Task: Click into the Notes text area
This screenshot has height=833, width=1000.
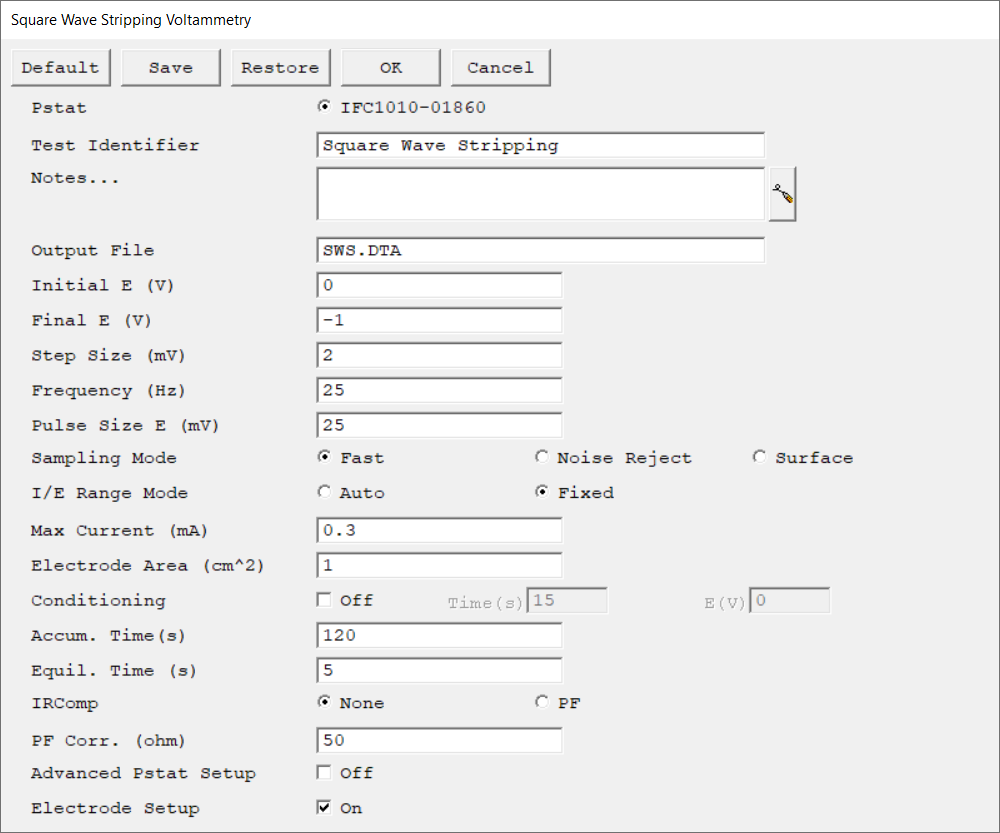Action: [541, 194]
